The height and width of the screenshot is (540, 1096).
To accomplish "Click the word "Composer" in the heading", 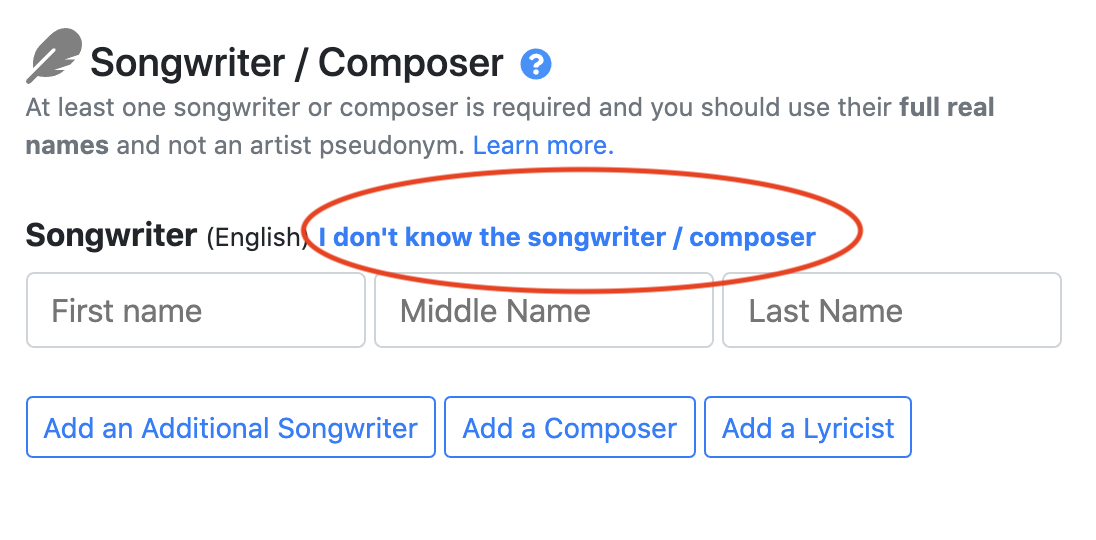I will [411, 63].
